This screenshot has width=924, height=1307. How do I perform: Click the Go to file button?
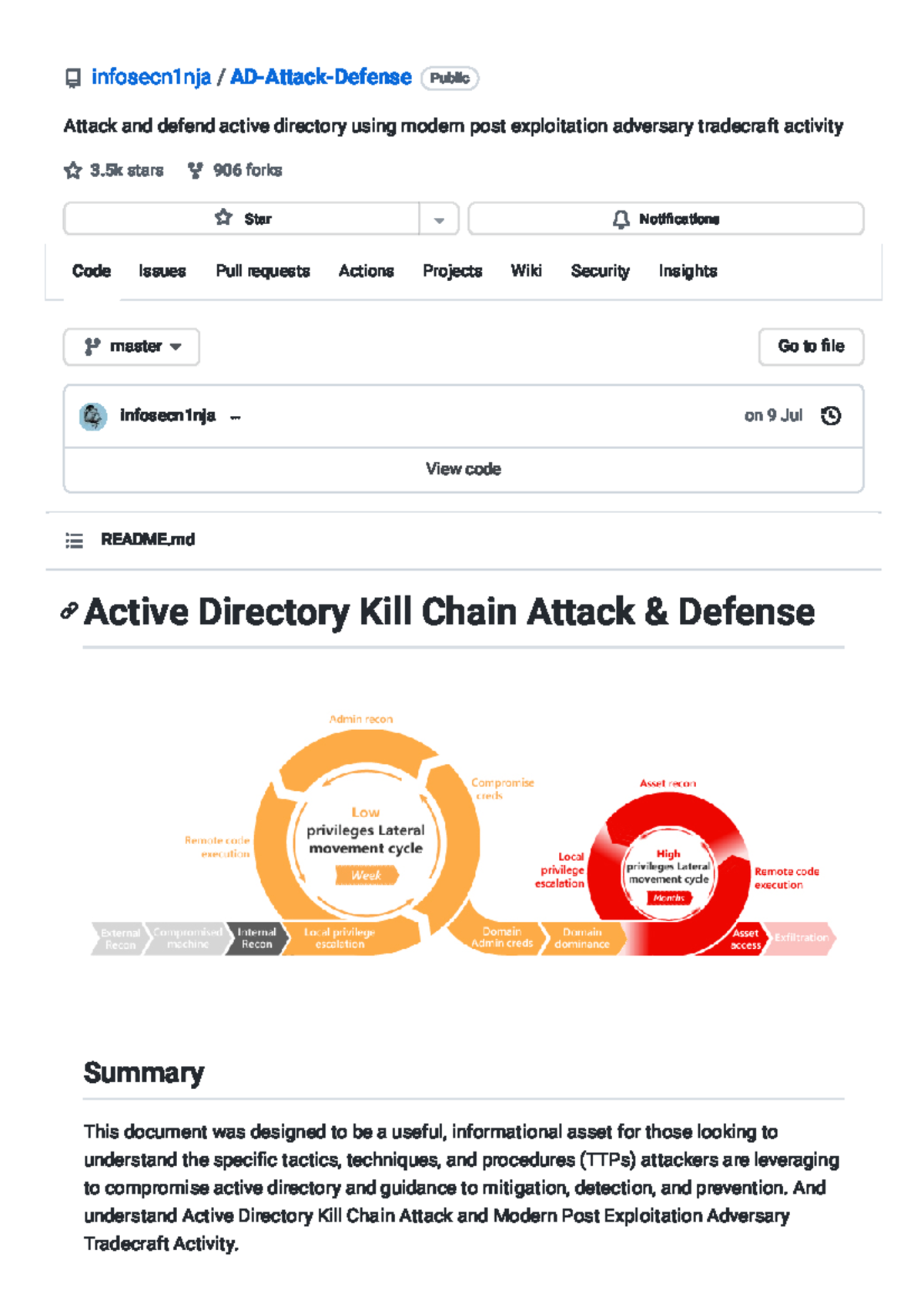pyautogui.click(x=811, y=346)
